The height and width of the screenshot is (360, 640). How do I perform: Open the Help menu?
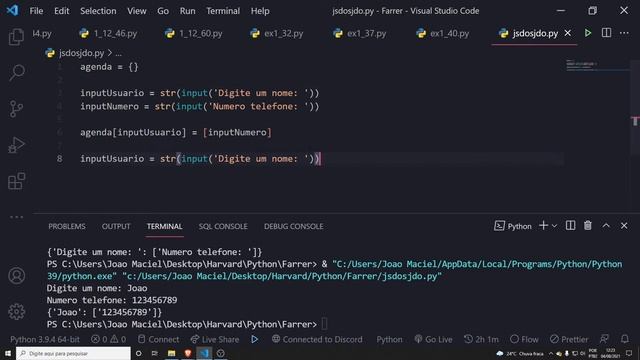[x=260, y=11]
